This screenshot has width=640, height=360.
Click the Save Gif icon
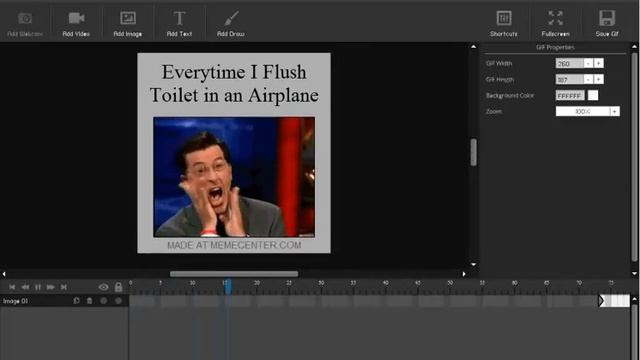tap(607, 24)
